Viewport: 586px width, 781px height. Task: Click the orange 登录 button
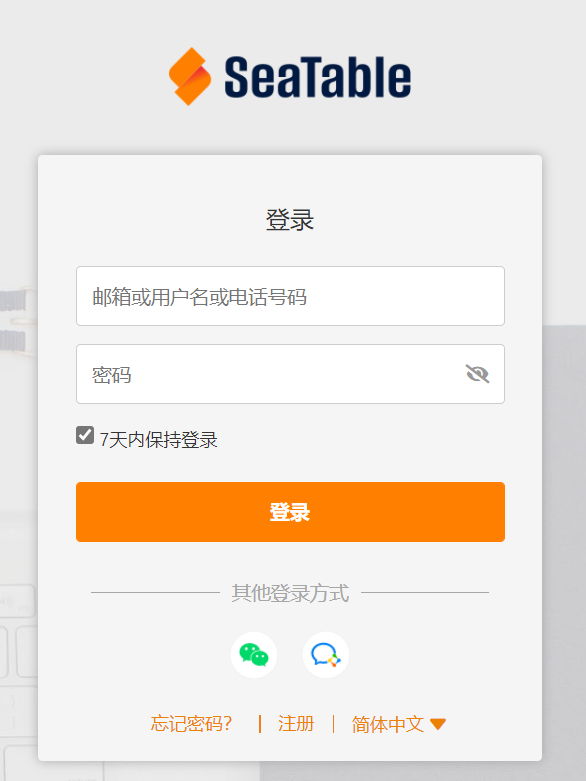[x=290, y=512]
